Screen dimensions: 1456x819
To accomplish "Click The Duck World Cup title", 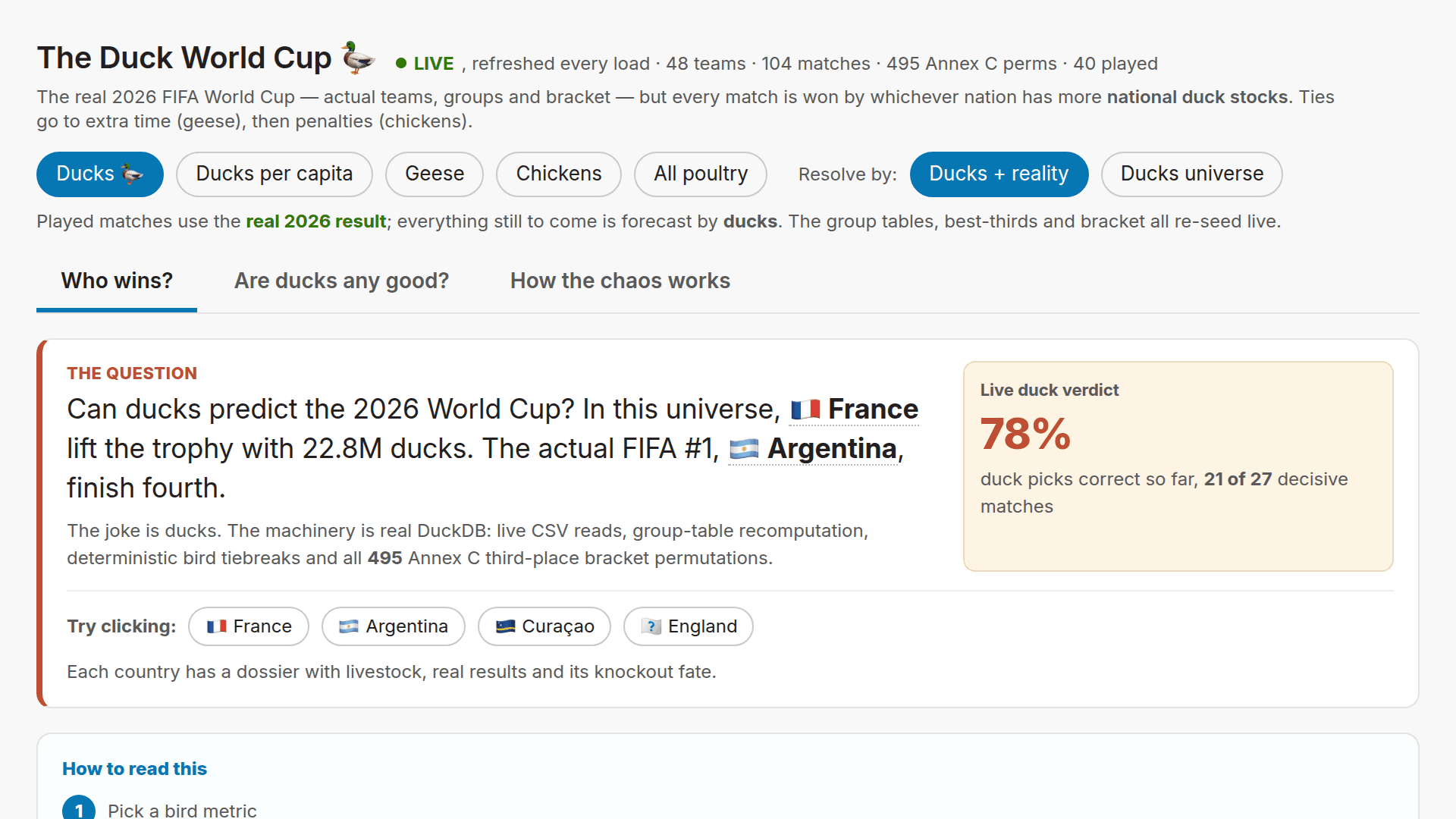I will (184, 58).
